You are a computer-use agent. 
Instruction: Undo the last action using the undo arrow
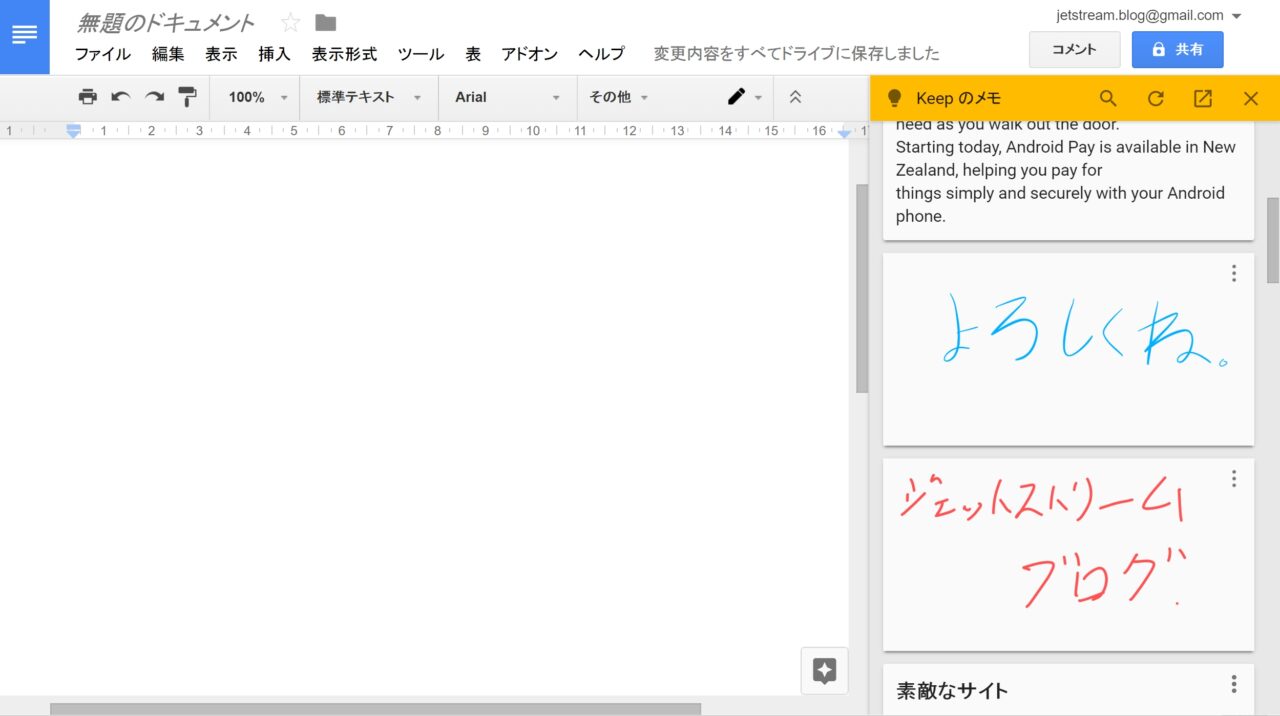[121, 97]
